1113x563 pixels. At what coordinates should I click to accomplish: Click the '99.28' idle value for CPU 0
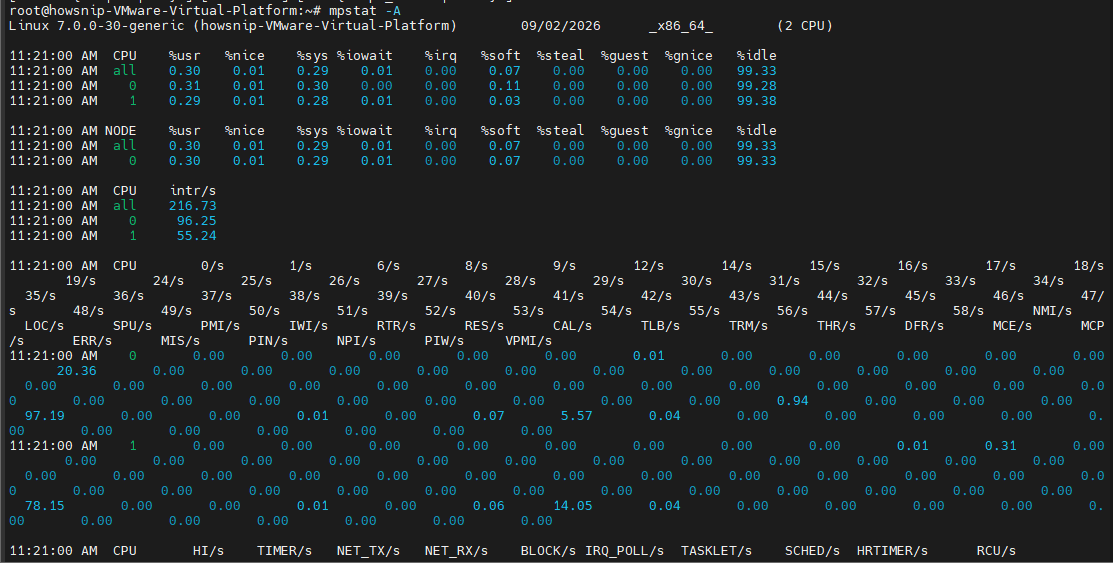tap(757, 86)
